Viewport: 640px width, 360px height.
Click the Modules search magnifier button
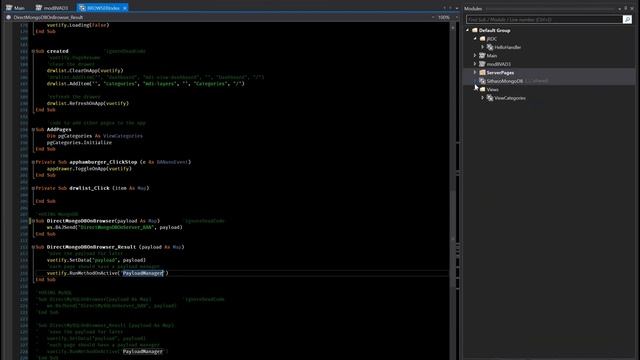[x=627, y=19]
